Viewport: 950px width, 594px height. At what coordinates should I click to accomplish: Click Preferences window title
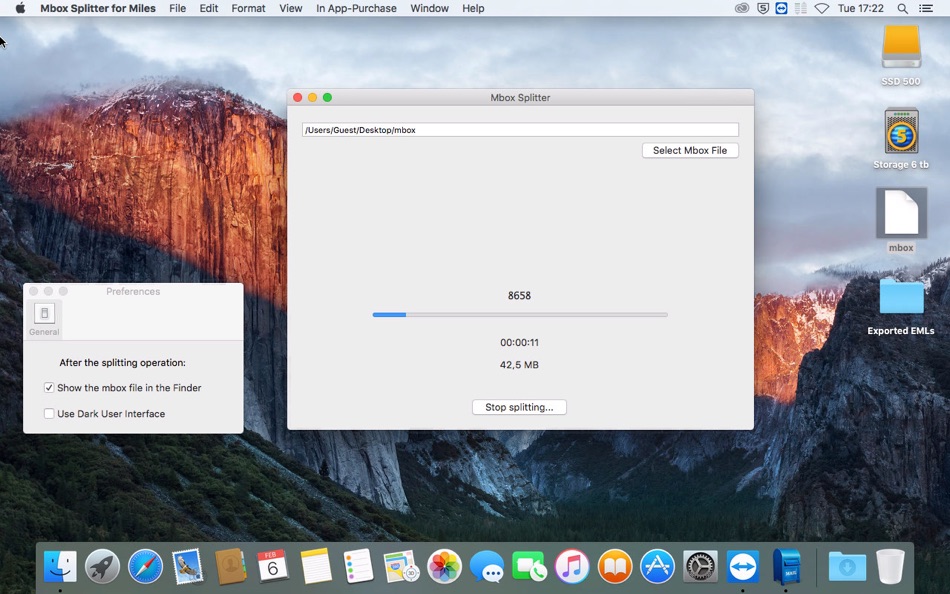click(133, 292)
